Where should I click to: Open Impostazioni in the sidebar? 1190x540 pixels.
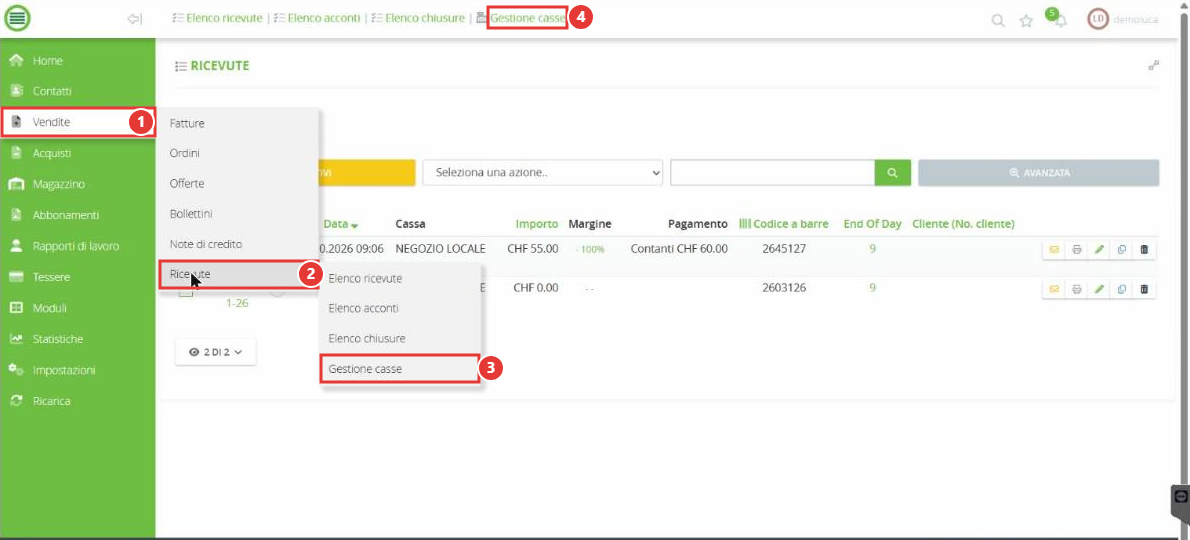coord(77,370)
